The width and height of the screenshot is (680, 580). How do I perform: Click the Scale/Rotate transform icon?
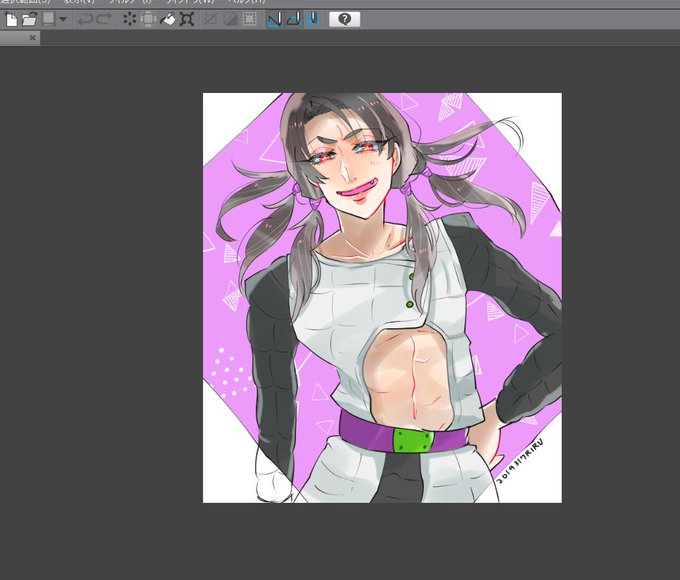click(x=186, y=20)
